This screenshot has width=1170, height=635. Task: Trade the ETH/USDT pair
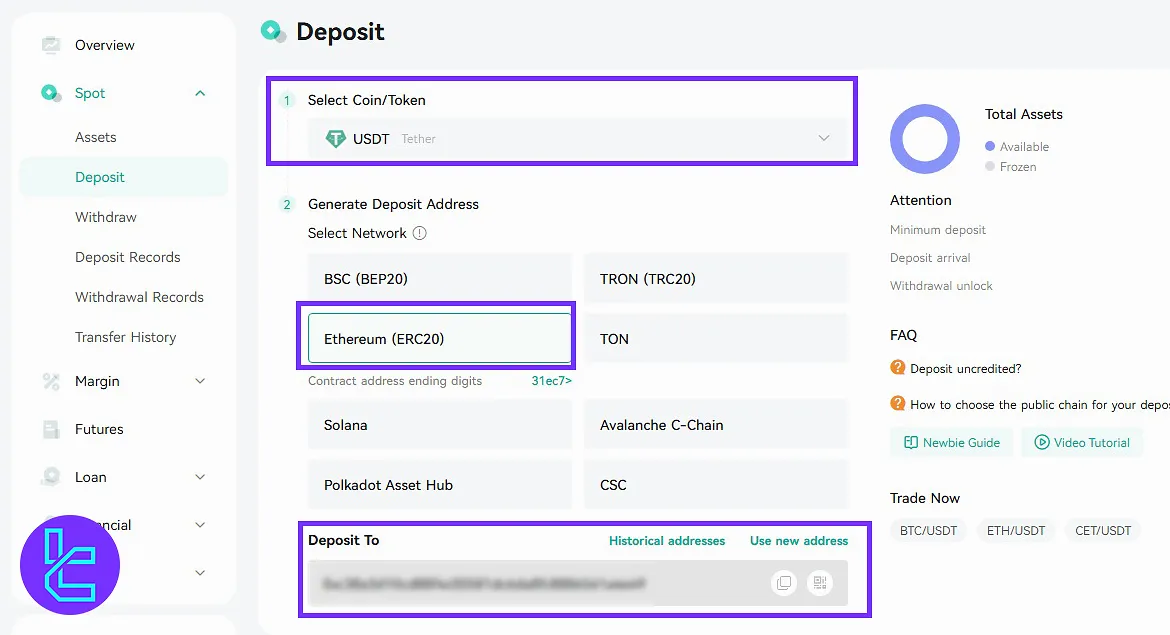pyautogui.click(x=1016, y=531)
